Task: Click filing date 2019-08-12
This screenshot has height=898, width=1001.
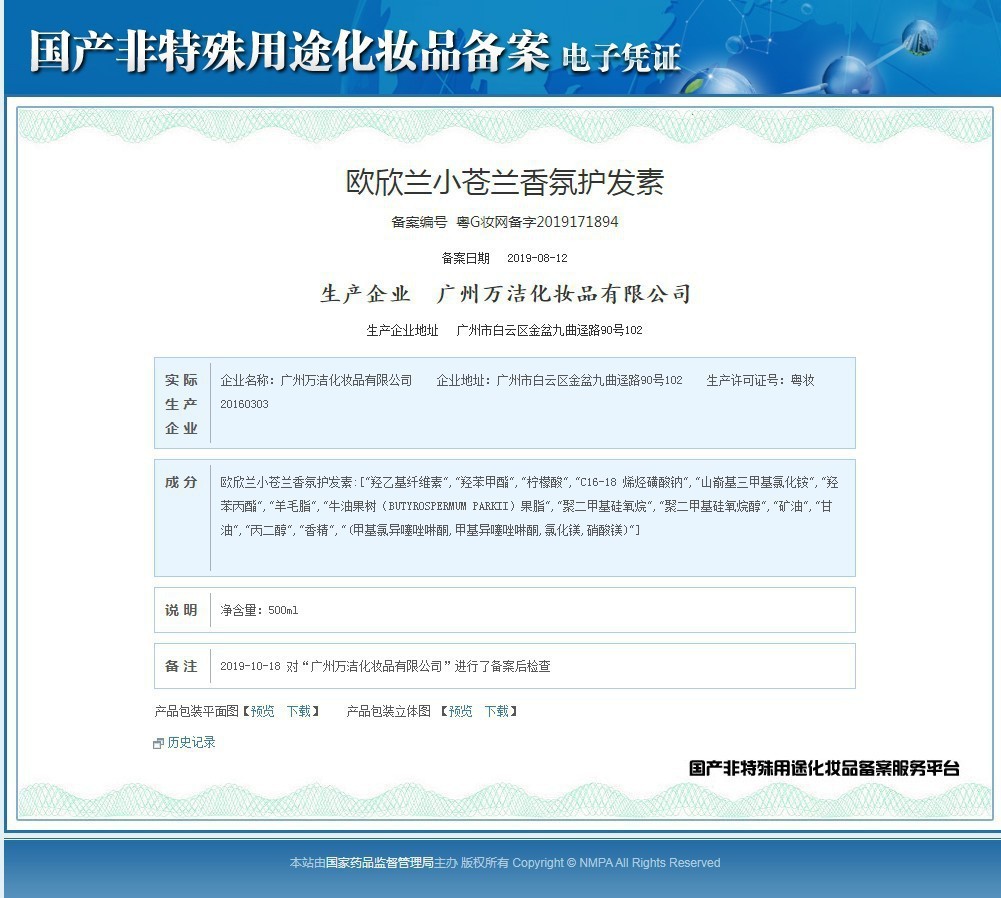Action: (537, 258)
